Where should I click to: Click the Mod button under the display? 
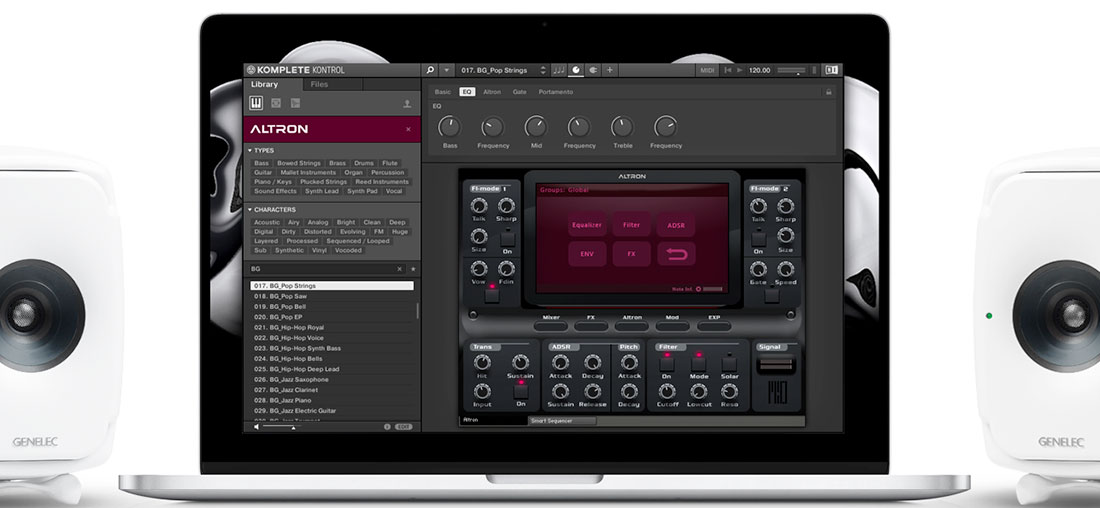tap(673, 326)
